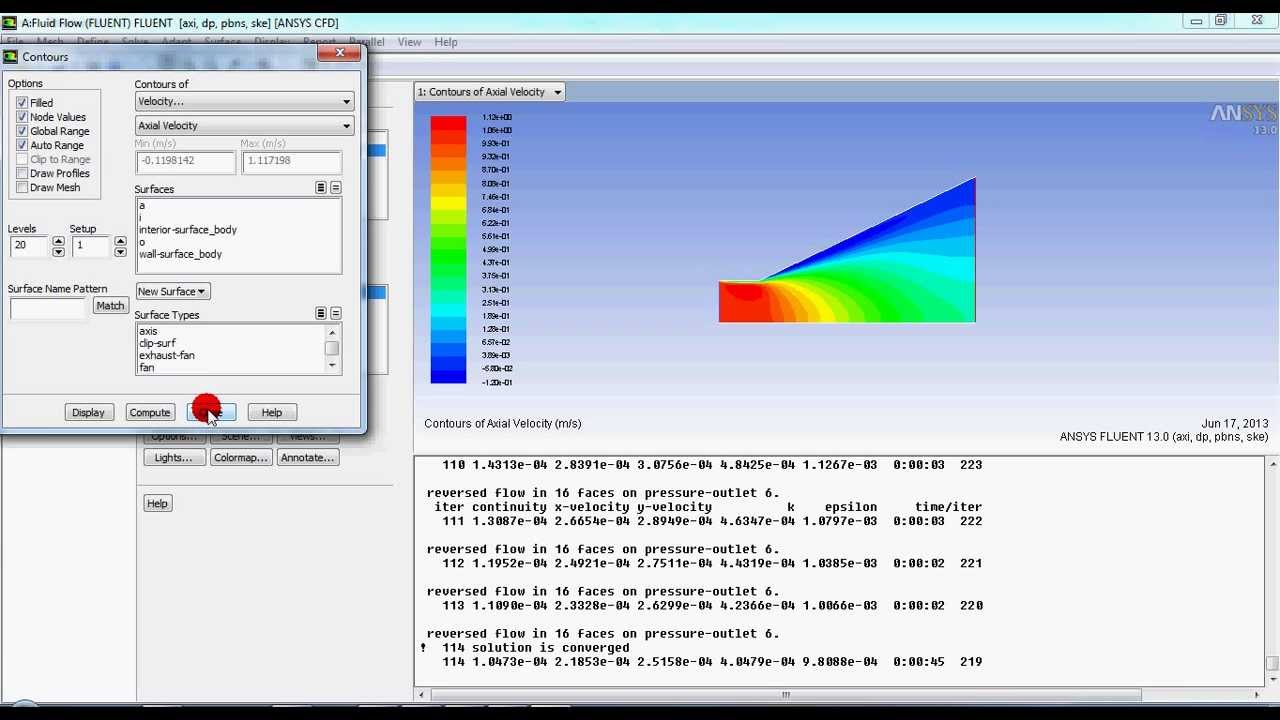The height and width of the screenshot is (720, 1280).
Task: Decrease Levels value with down arrow
Action: click(58, 251)
